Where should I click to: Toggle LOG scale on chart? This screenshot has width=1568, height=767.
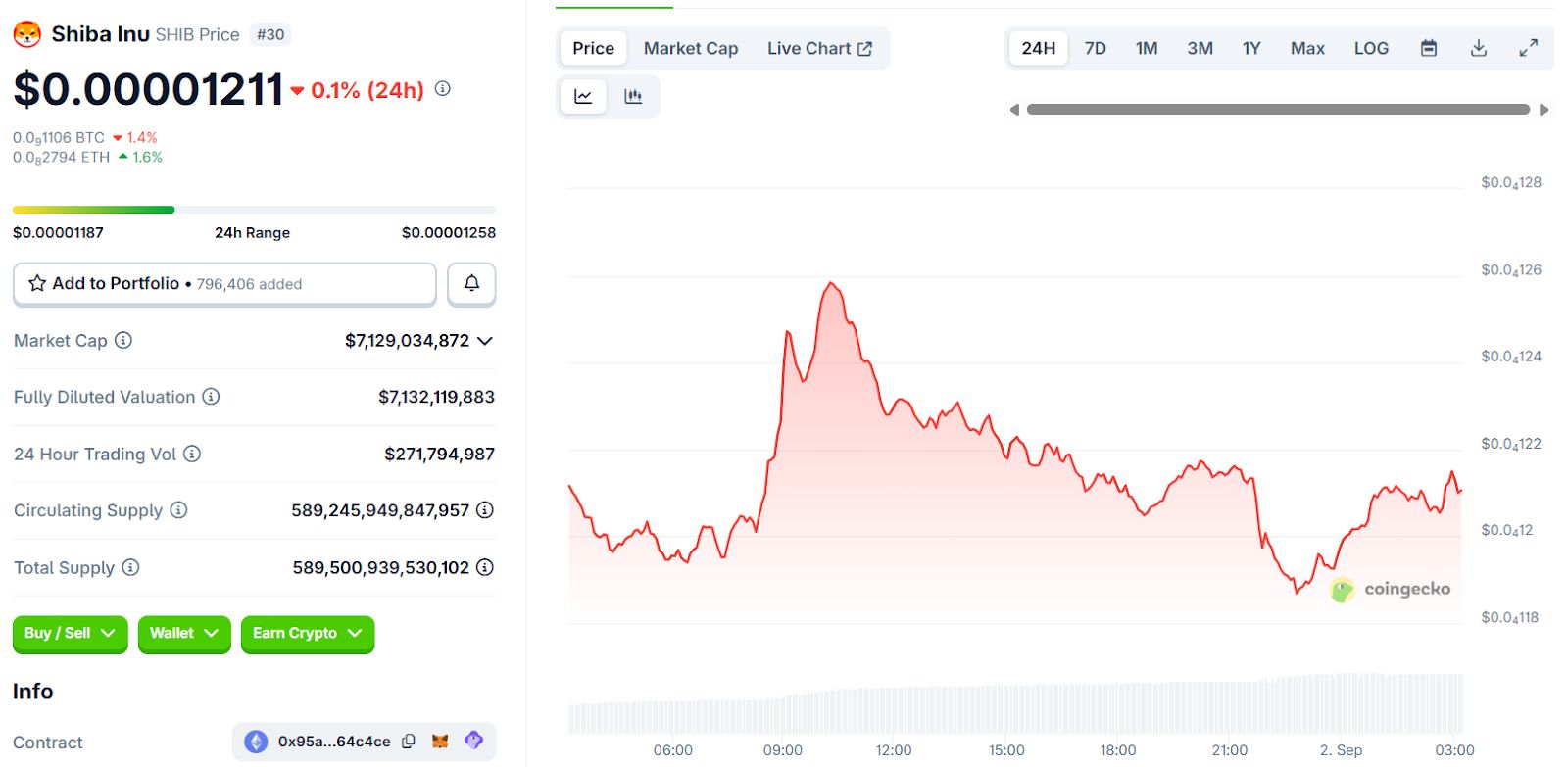point(1371,48)
